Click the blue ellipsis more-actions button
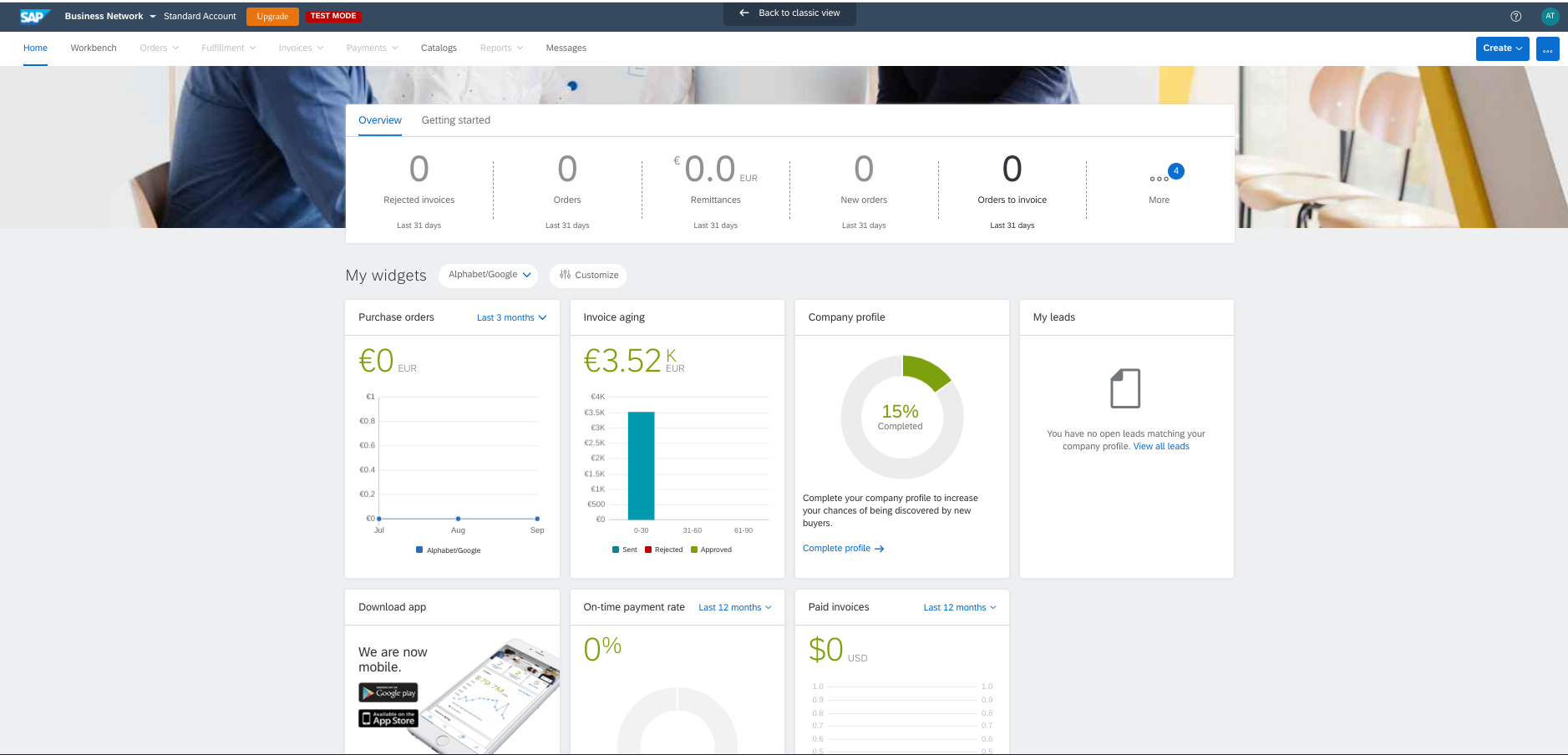This screenshot has height=755, width=1568. pyautogui.click(x=1547, y=48)
